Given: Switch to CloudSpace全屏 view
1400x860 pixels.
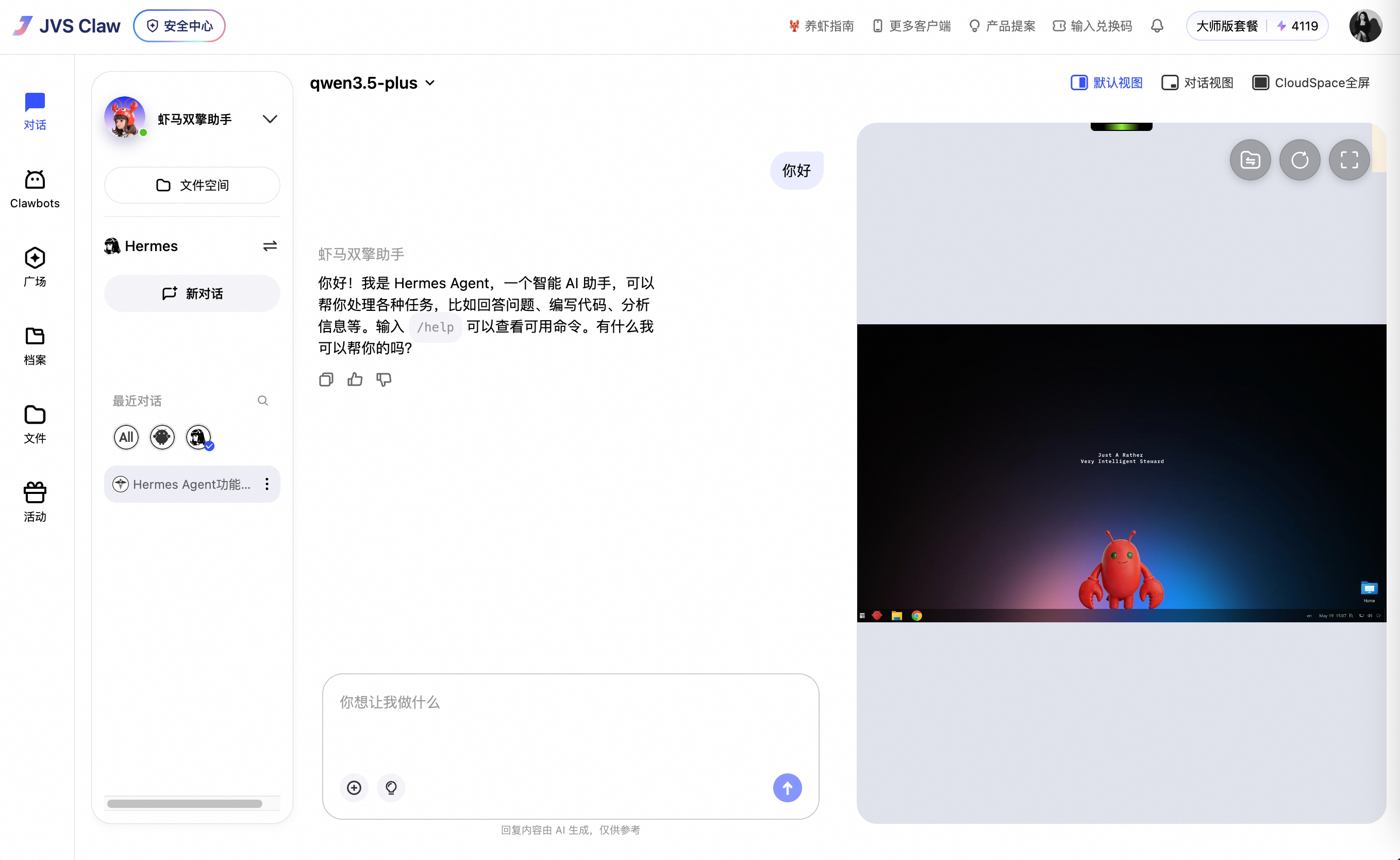Looking at the screenshot, I should tap(1311, 83).
